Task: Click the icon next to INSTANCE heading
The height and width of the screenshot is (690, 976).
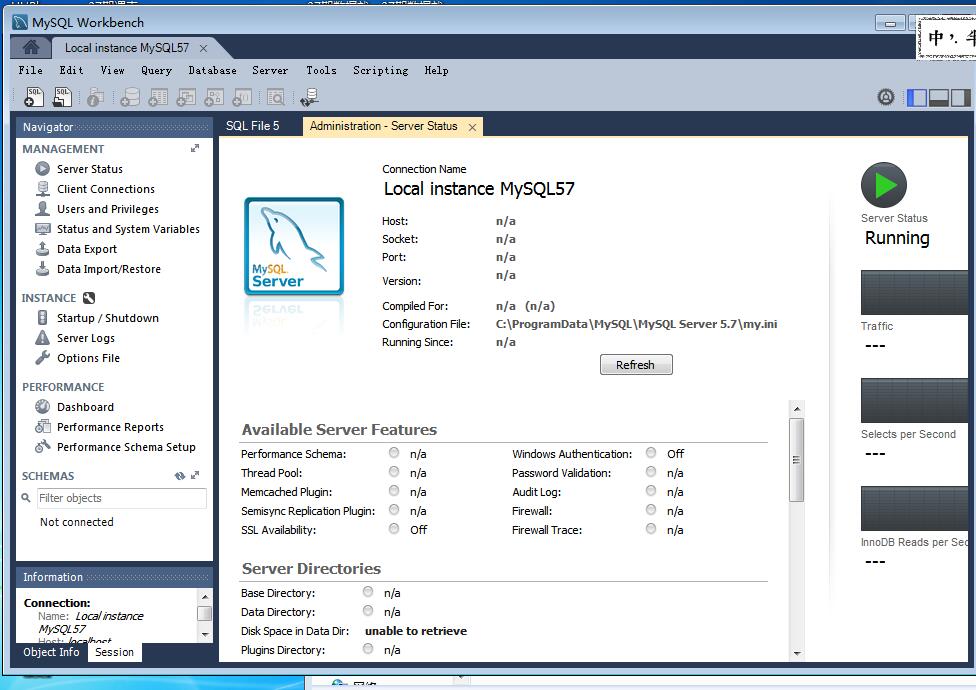Action: (x=89, y=298)
